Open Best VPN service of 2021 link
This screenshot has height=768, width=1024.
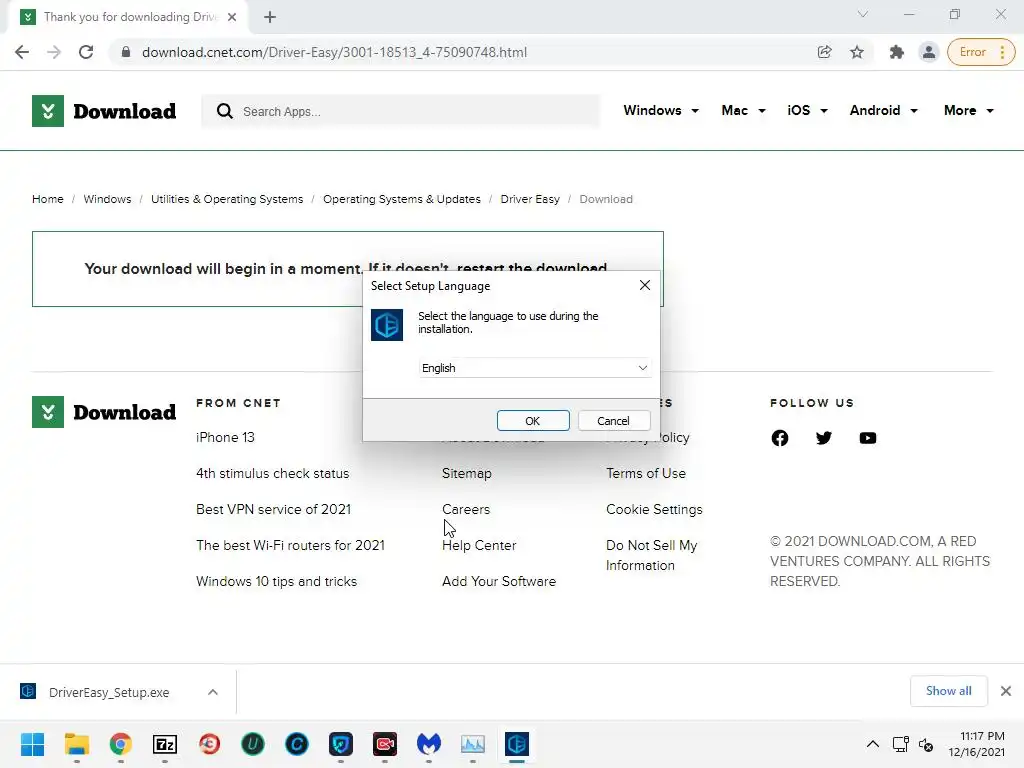(273, 509)
